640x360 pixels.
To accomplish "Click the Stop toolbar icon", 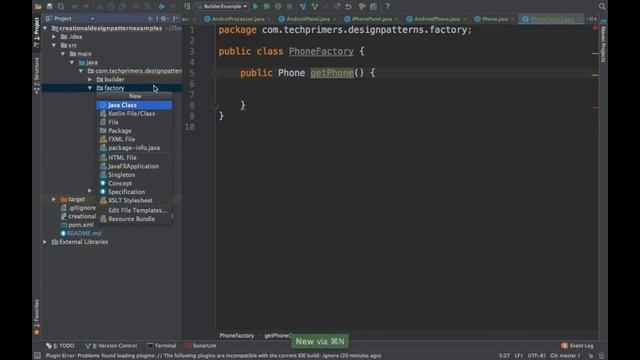I will (x=289, y=6).
